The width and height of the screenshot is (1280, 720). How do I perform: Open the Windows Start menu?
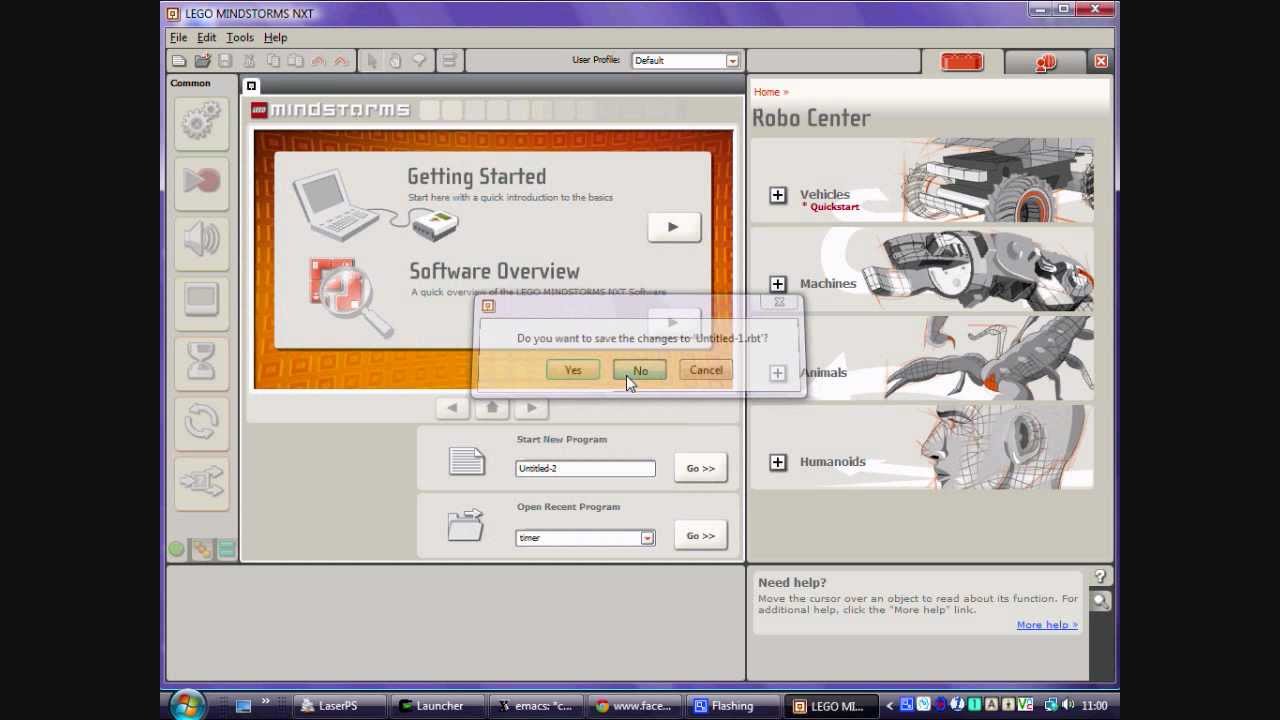tap(186, 706)
